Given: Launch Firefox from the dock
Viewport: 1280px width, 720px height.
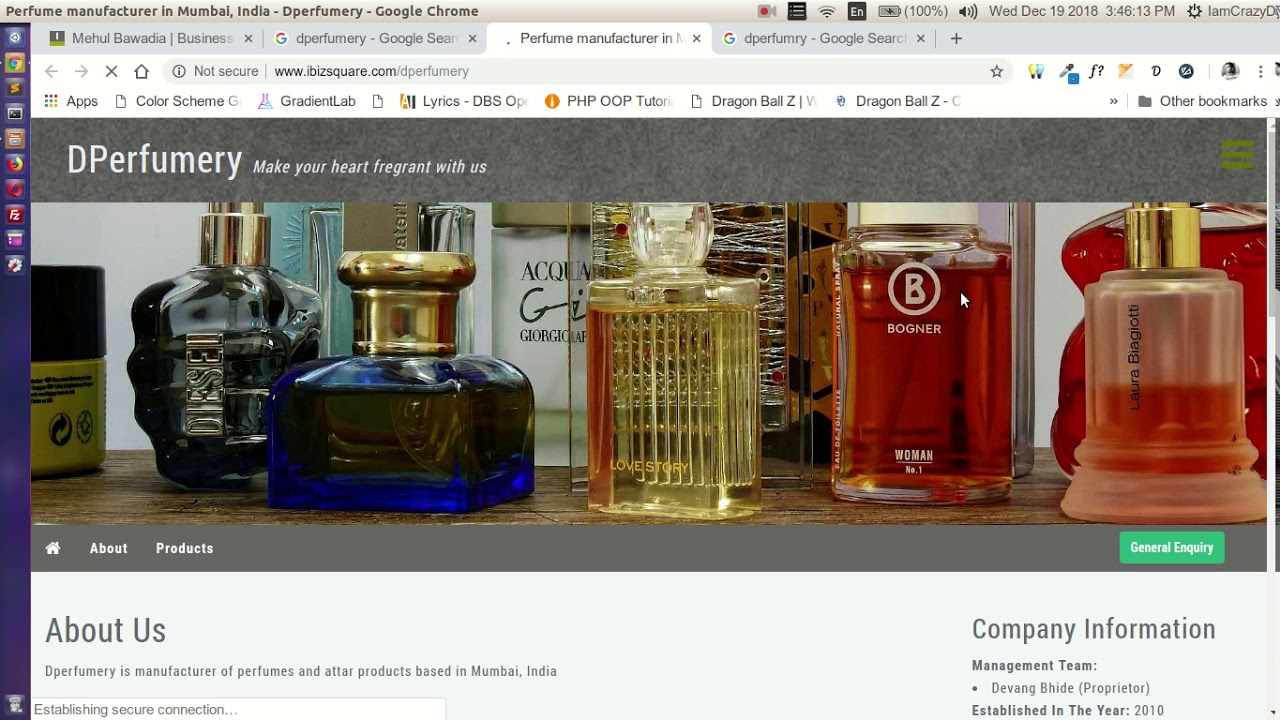Looking at the screenshot, I should 15,164.
